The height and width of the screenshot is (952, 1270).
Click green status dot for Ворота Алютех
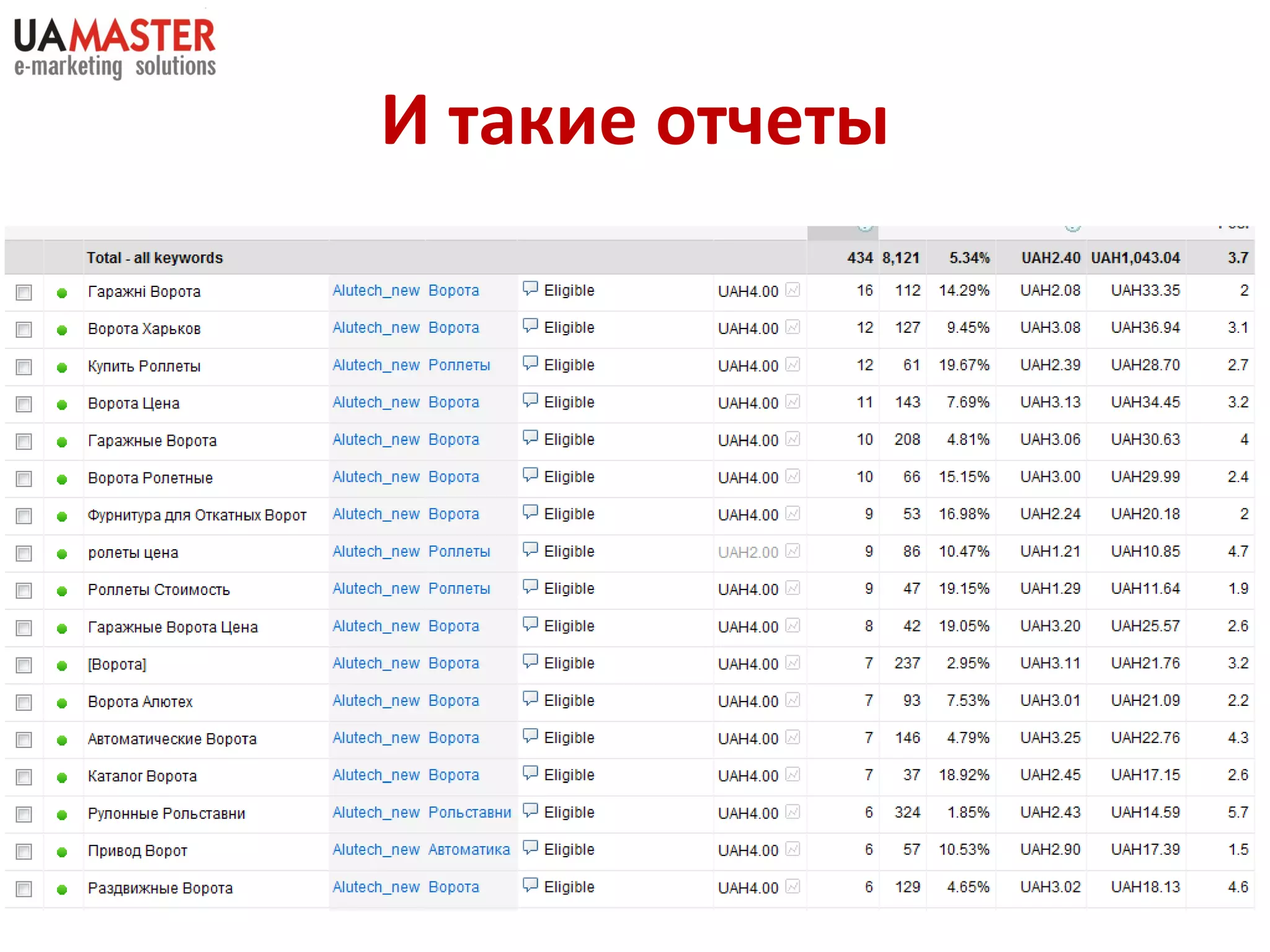pyautogui.click(x=62, y=703)
